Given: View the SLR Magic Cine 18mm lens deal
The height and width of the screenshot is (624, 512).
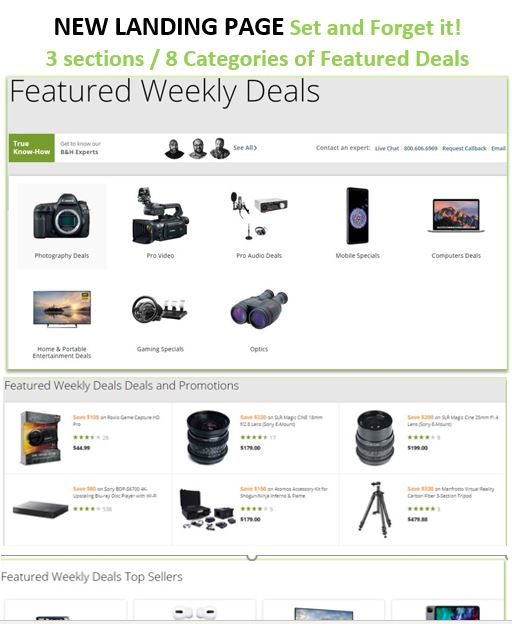Looking at the screenshot, I should pyautogui.click(x=256, y=438).
